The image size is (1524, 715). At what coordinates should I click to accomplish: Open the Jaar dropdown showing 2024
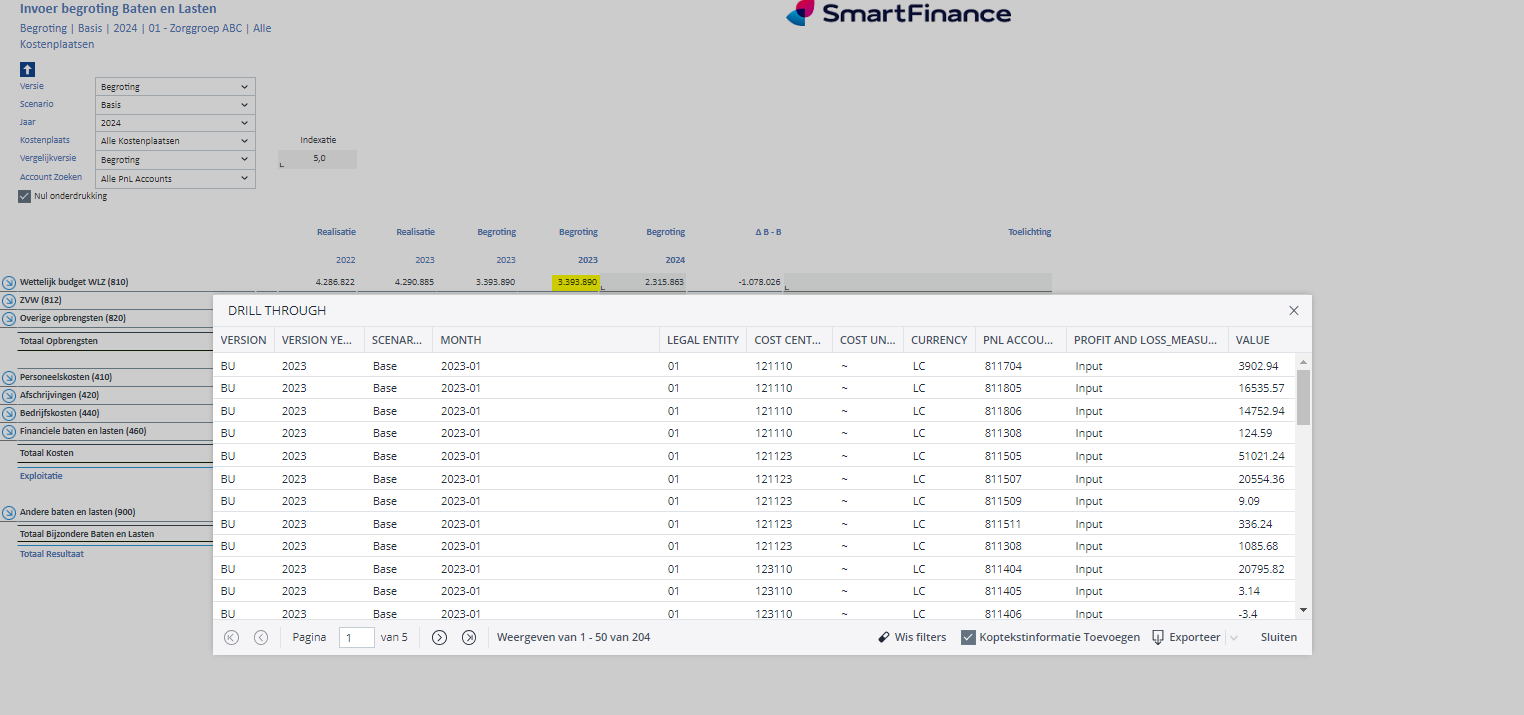coord(175,123)
